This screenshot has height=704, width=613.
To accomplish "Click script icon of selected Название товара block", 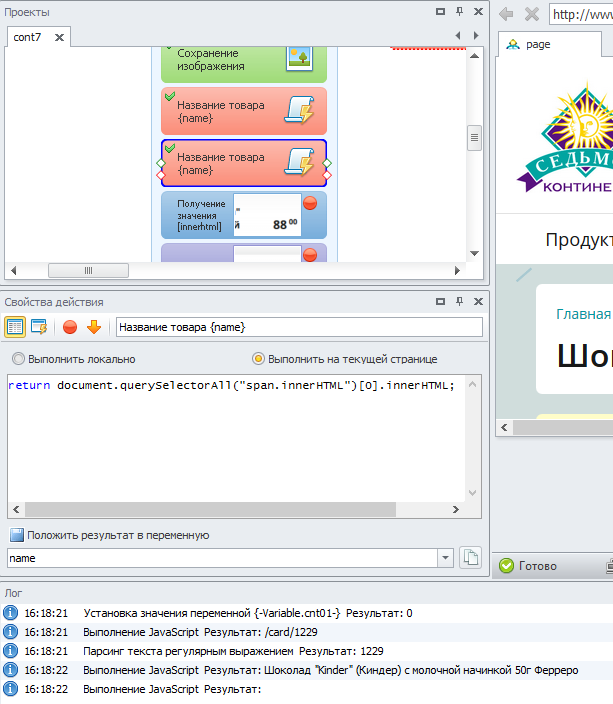I will [x=300, y=162].
